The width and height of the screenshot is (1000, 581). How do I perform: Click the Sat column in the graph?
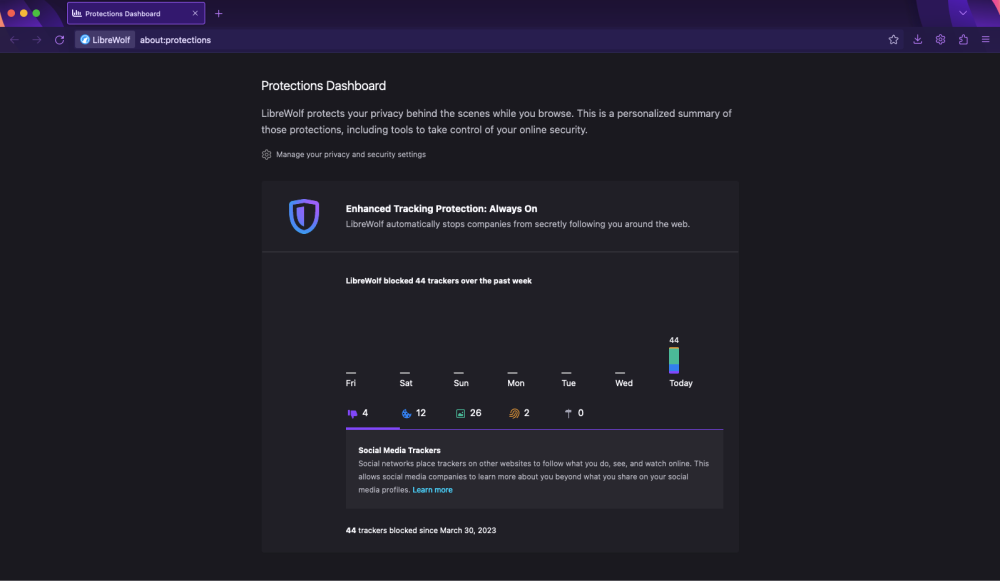[406, 379]
